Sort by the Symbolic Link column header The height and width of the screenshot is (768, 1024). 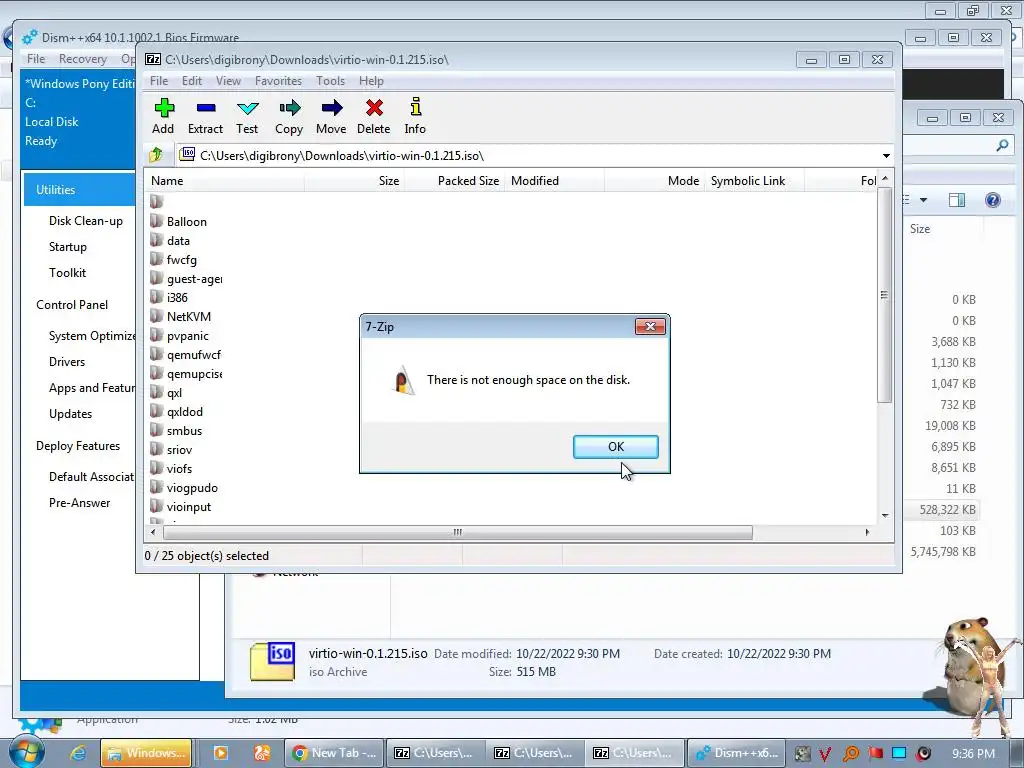point(754,181)
